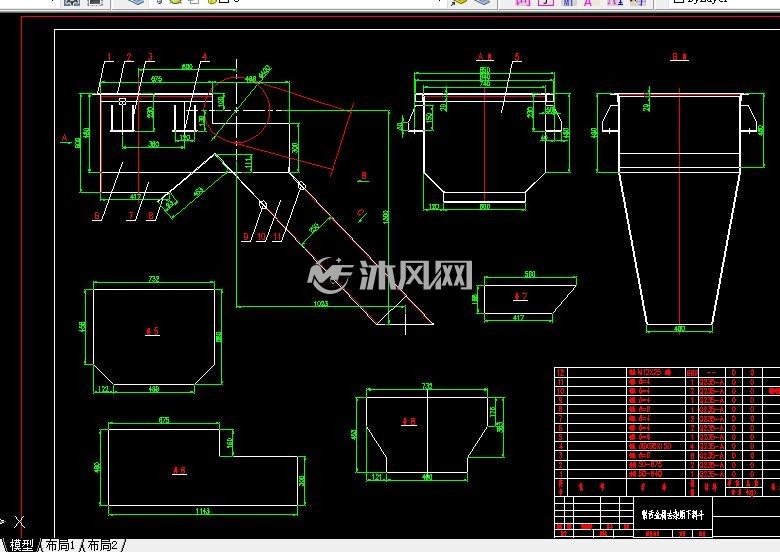Select the vertical 1502 dimension text

pyautogui.click(x=386, y=217)
